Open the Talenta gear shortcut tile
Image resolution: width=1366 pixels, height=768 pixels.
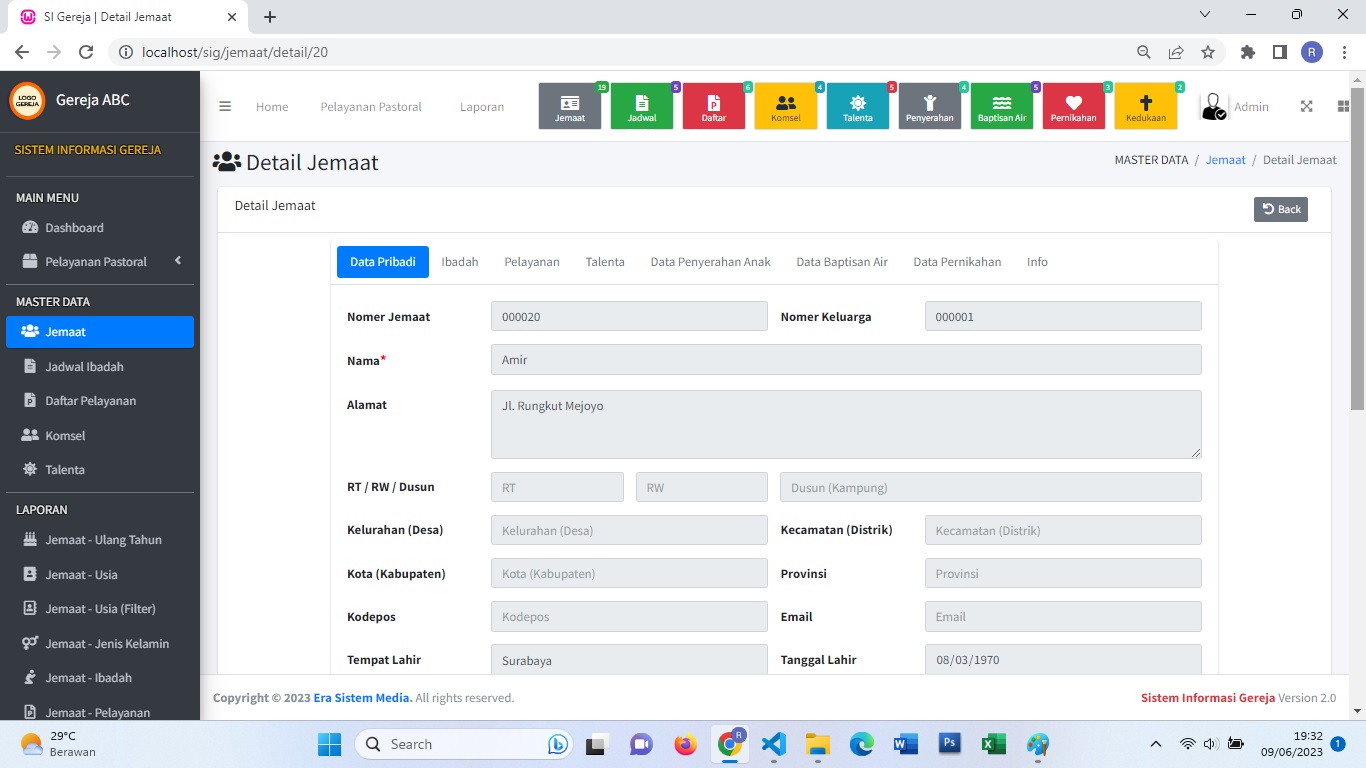coord(858,107)
